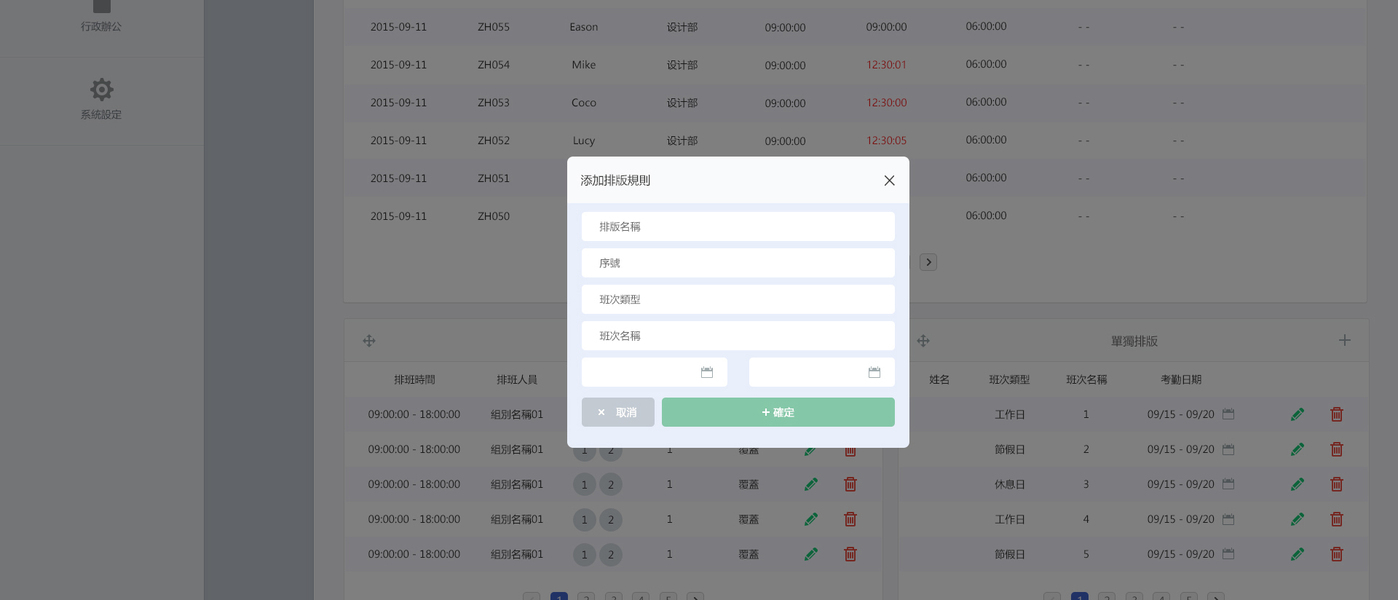Open 考勤日期 calendar for 班次名稱 5 row

(1228, 554)
